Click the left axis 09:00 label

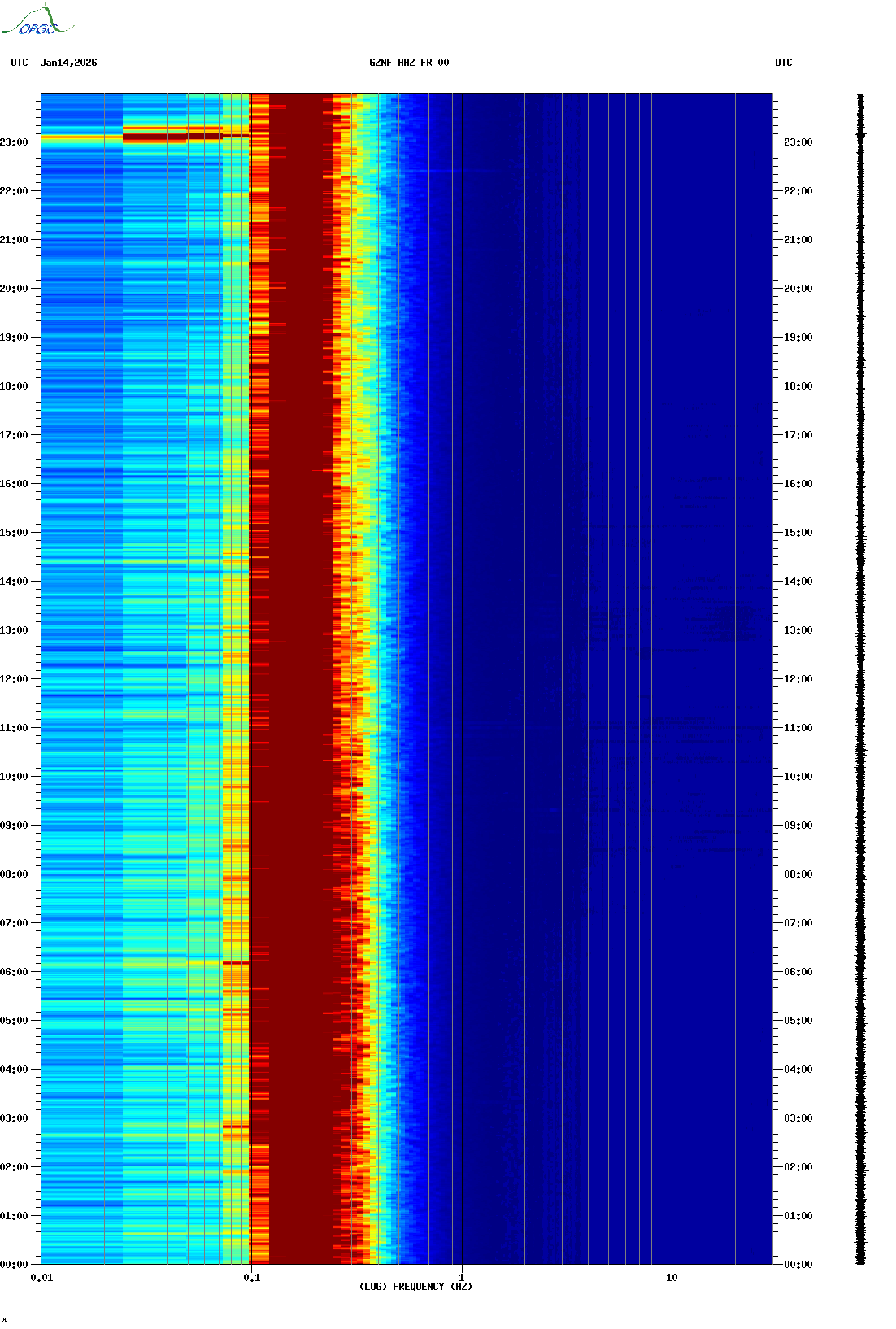[x=14, y=826]
